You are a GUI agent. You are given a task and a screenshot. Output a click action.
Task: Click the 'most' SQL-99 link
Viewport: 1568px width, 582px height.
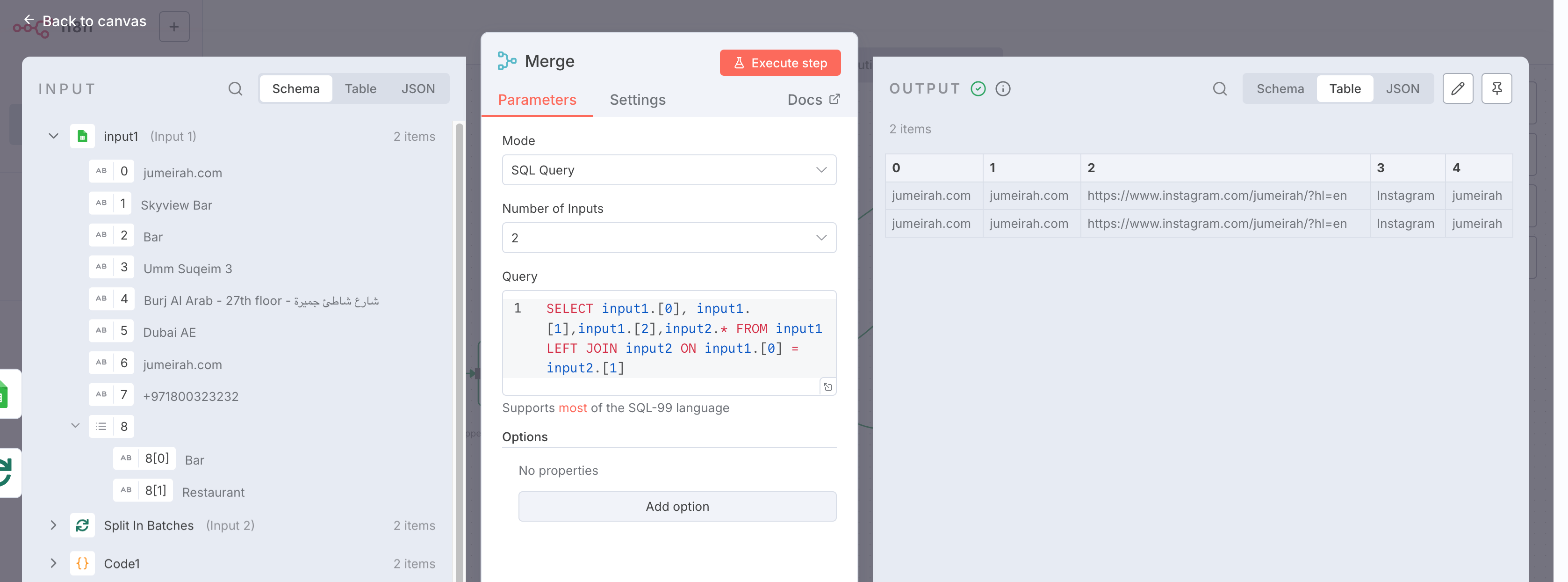[573, 407]
